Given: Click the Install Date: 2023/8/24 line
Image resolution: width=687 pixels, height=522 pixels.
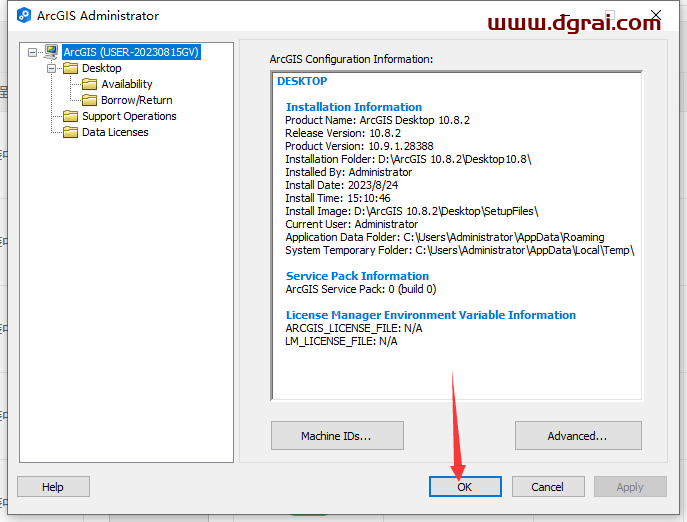Looking at the screenshot, I should (x=341, y=185).
